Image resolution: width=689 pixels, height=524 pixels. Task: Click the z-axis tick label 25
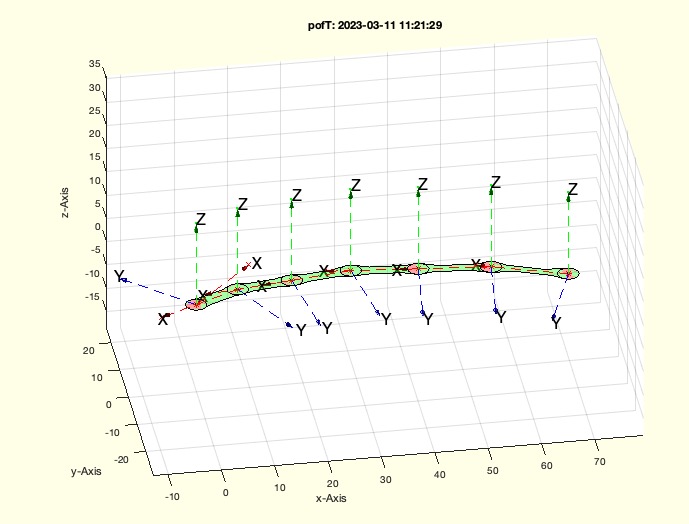(95, 111)
